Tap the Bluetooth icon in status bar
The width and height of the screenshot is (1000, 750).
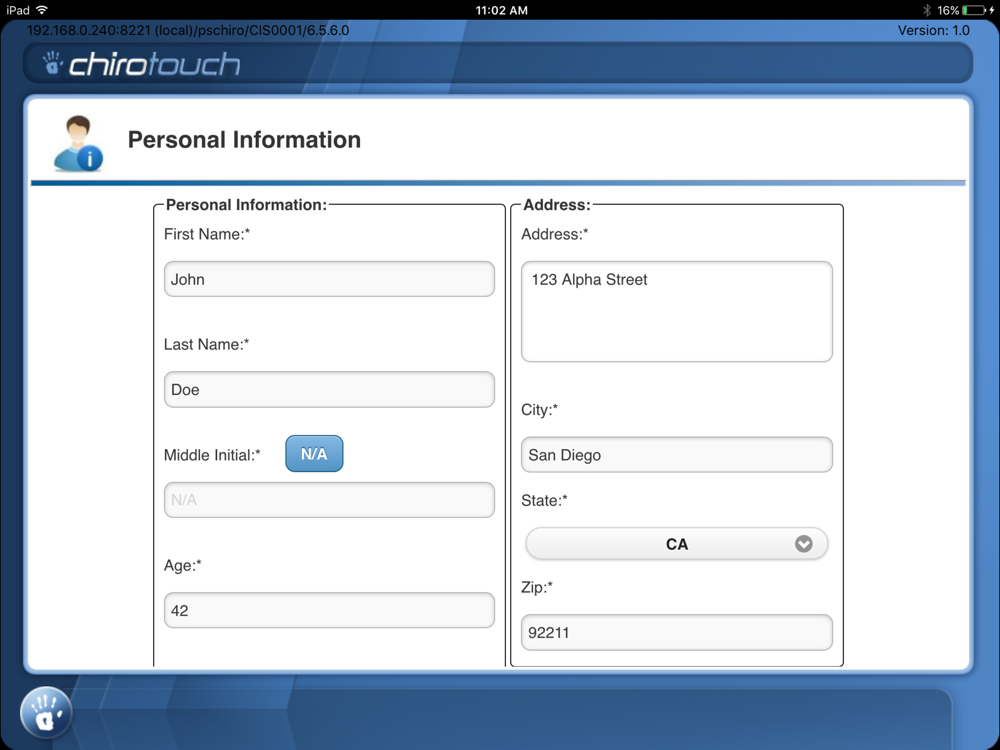927,10
